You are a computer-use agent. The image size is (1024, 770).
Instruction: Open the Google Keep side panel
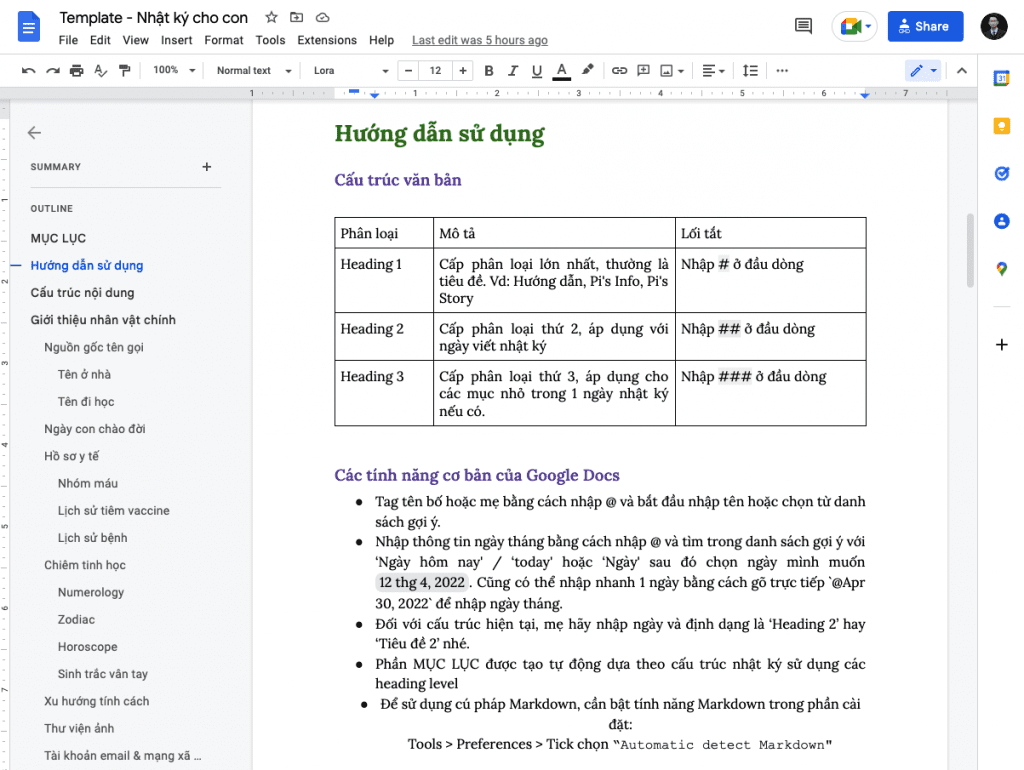point(1002,125)
